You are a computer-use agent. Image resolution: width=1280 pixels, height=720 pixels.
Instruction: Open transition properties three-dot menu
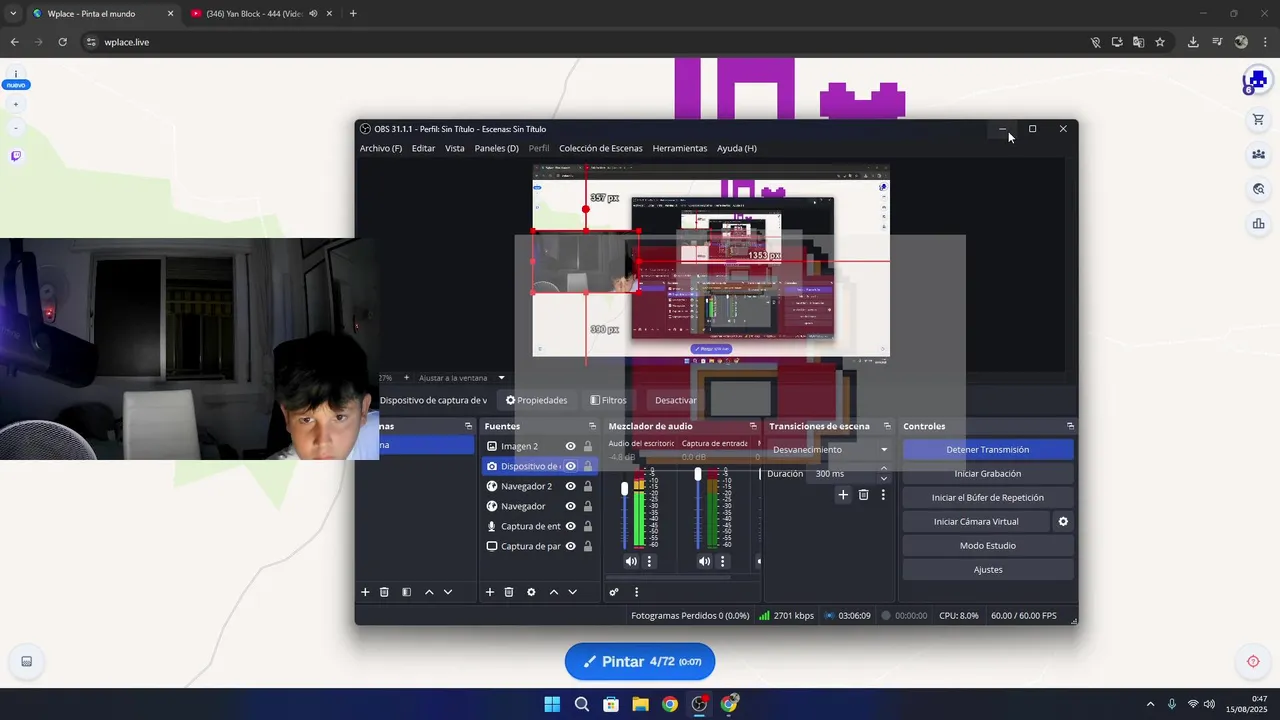(883, 494)
